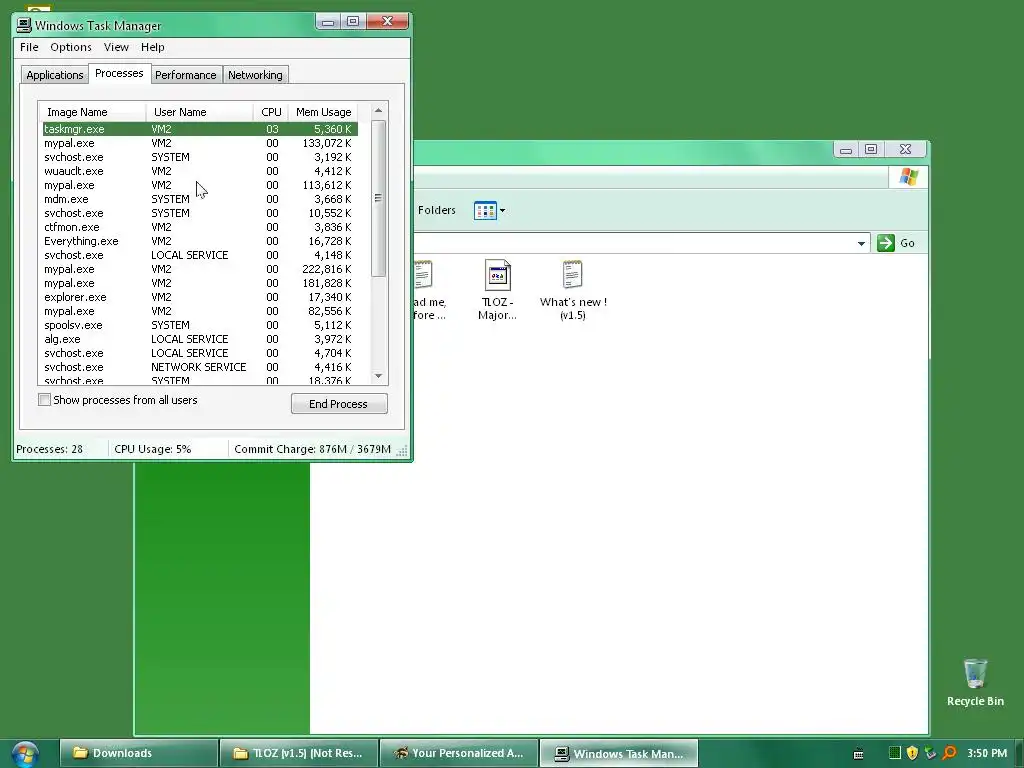Image resolution: width=1024 pixels, height=768 pixels.
Task: Click the 3:50 PM taskbar clock
Action: (x=987, y=753)
